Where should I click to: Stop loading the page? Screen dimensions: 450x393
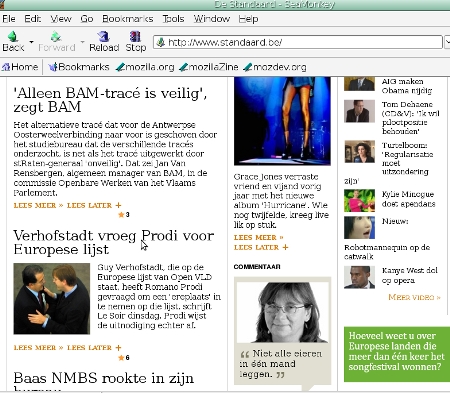coord(136,41)
